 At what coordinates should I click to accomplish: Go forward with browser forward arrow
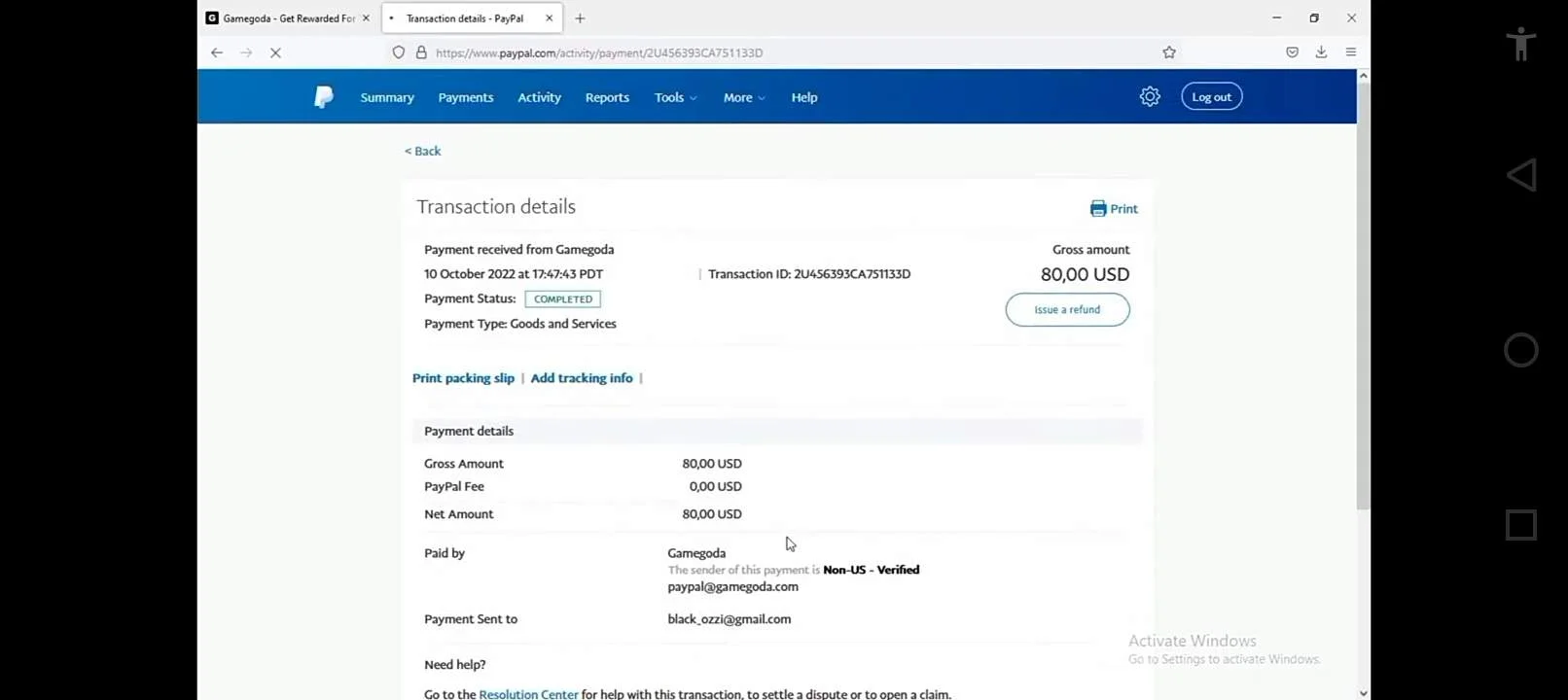pyautogui.click(x=246, y=52)
